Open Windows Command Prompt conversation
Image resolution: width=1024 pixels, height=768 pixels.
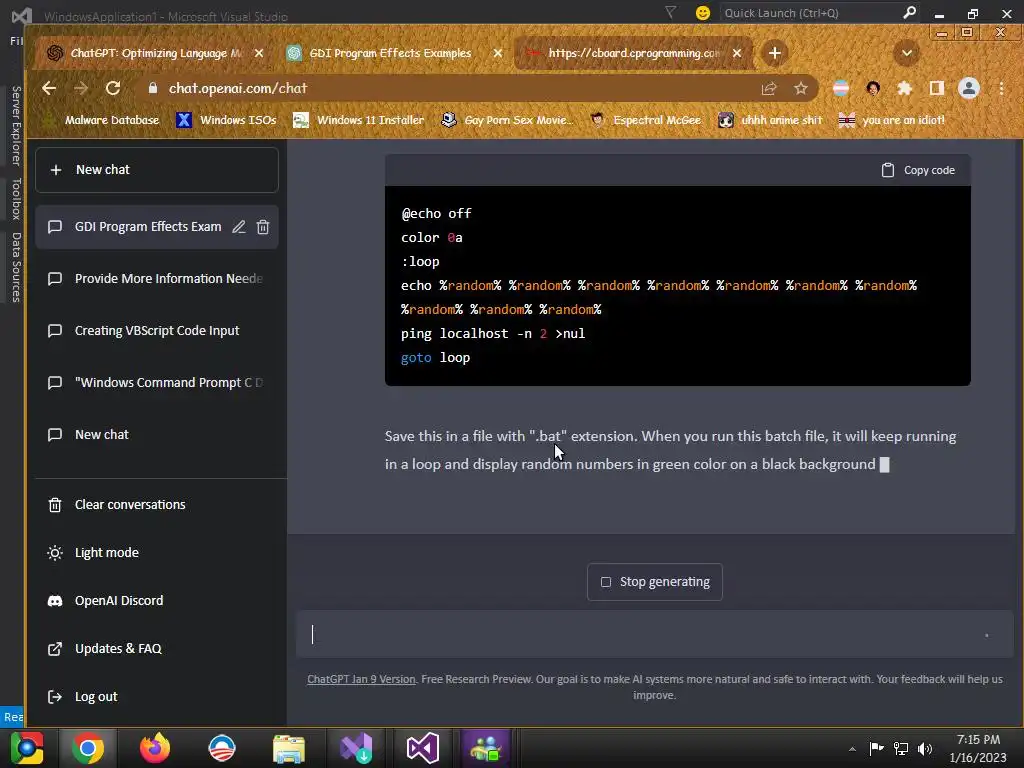pos(157,383)
